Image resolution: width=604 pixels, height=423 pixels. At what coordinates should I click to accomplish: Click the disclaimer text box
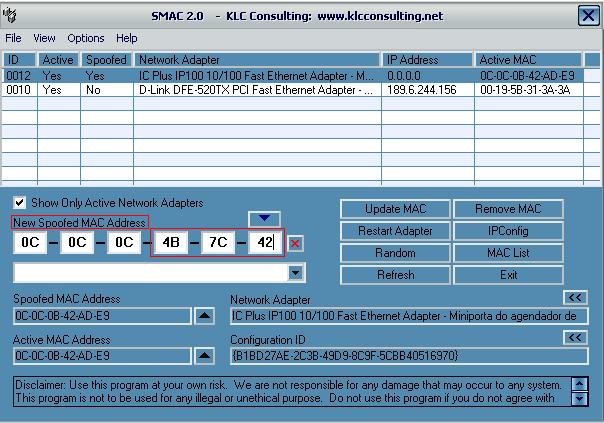pos(293,391)
